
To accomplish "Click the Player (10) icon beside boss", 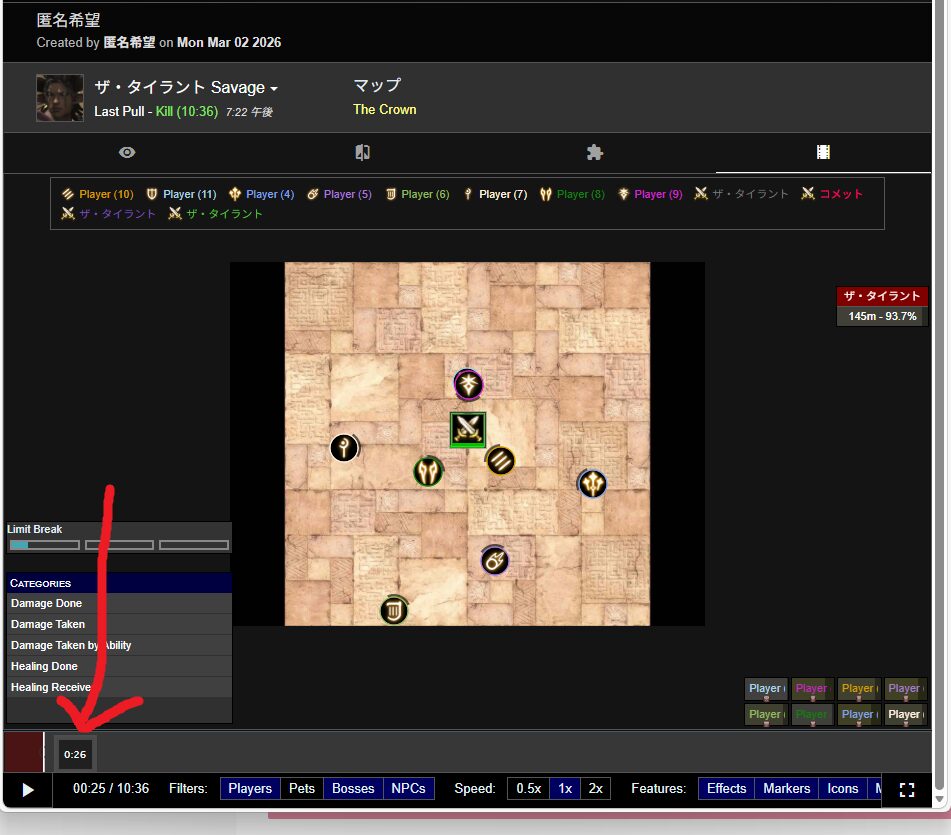I will (x=500, y=460).
